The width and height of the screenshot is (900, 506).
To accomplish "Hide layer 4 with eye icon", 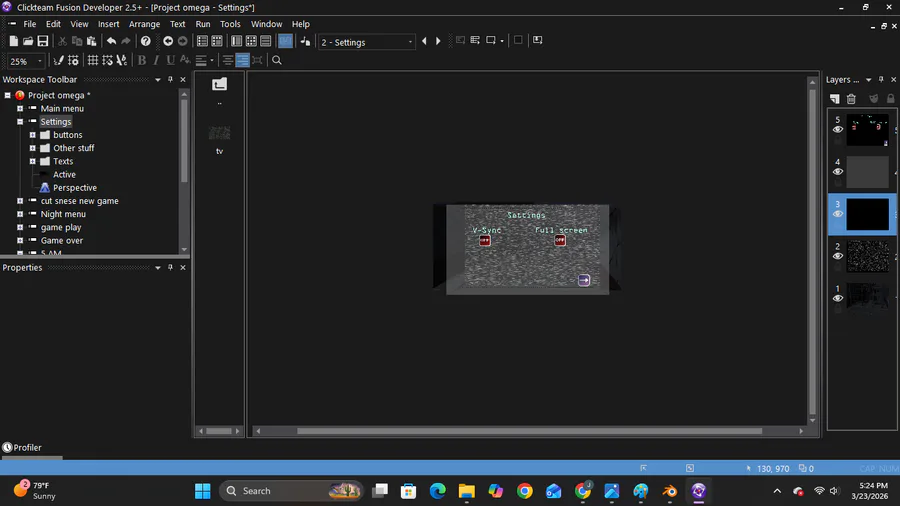I will click(838, 172).
